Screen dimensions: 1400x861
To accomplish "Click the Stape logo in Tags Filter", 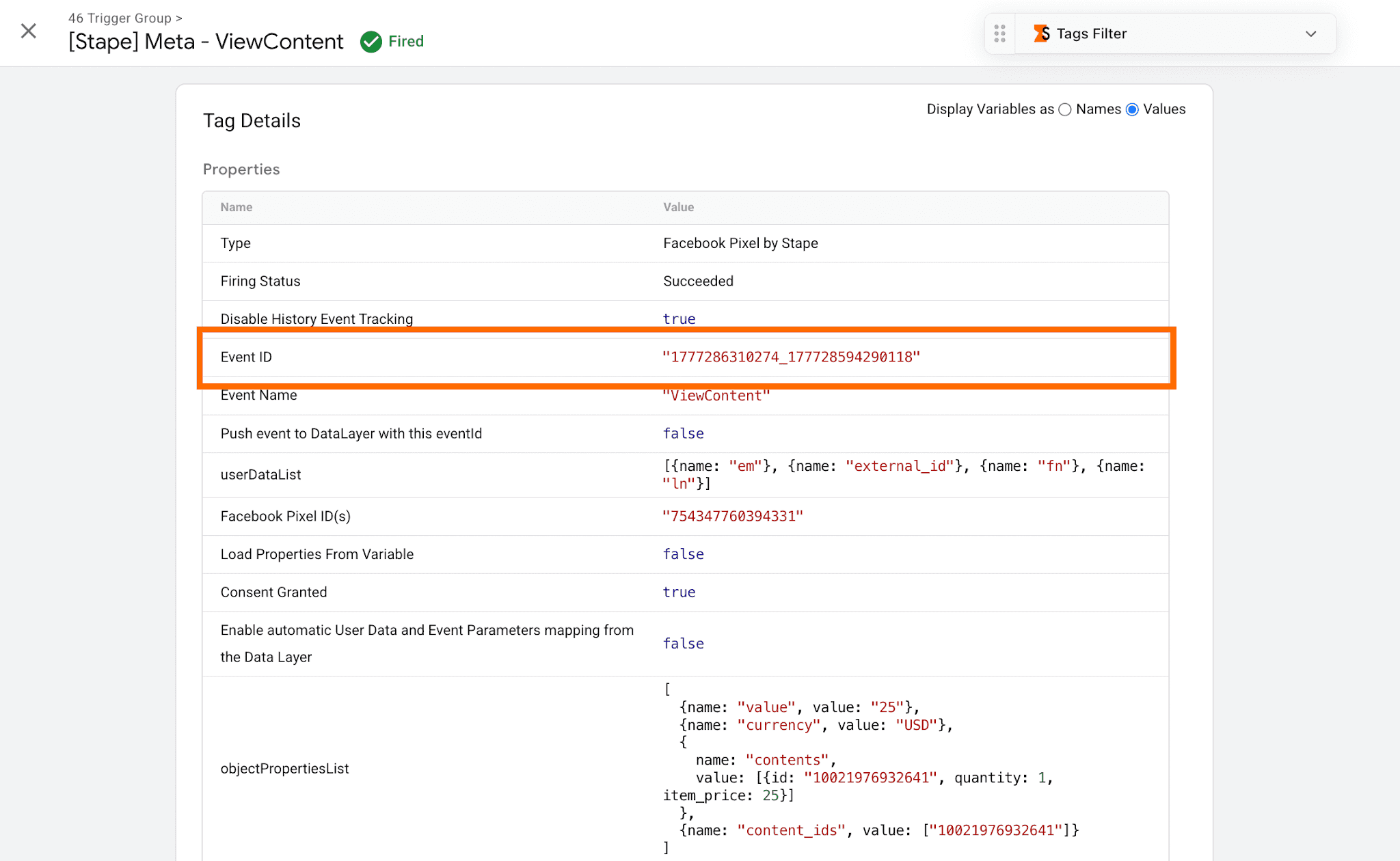I will tap(1042, 33).
